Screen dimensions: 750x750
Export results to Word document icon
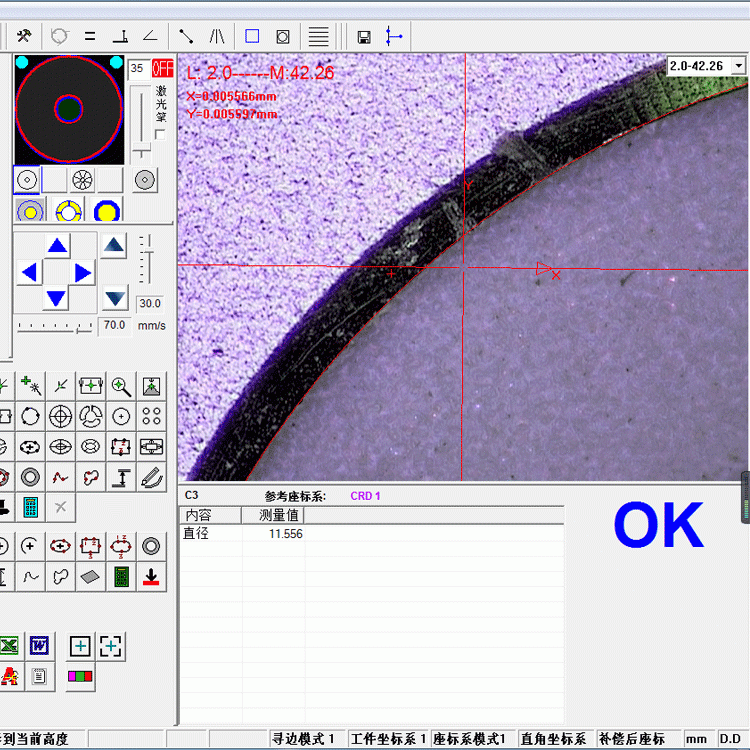tap(39, 646)
